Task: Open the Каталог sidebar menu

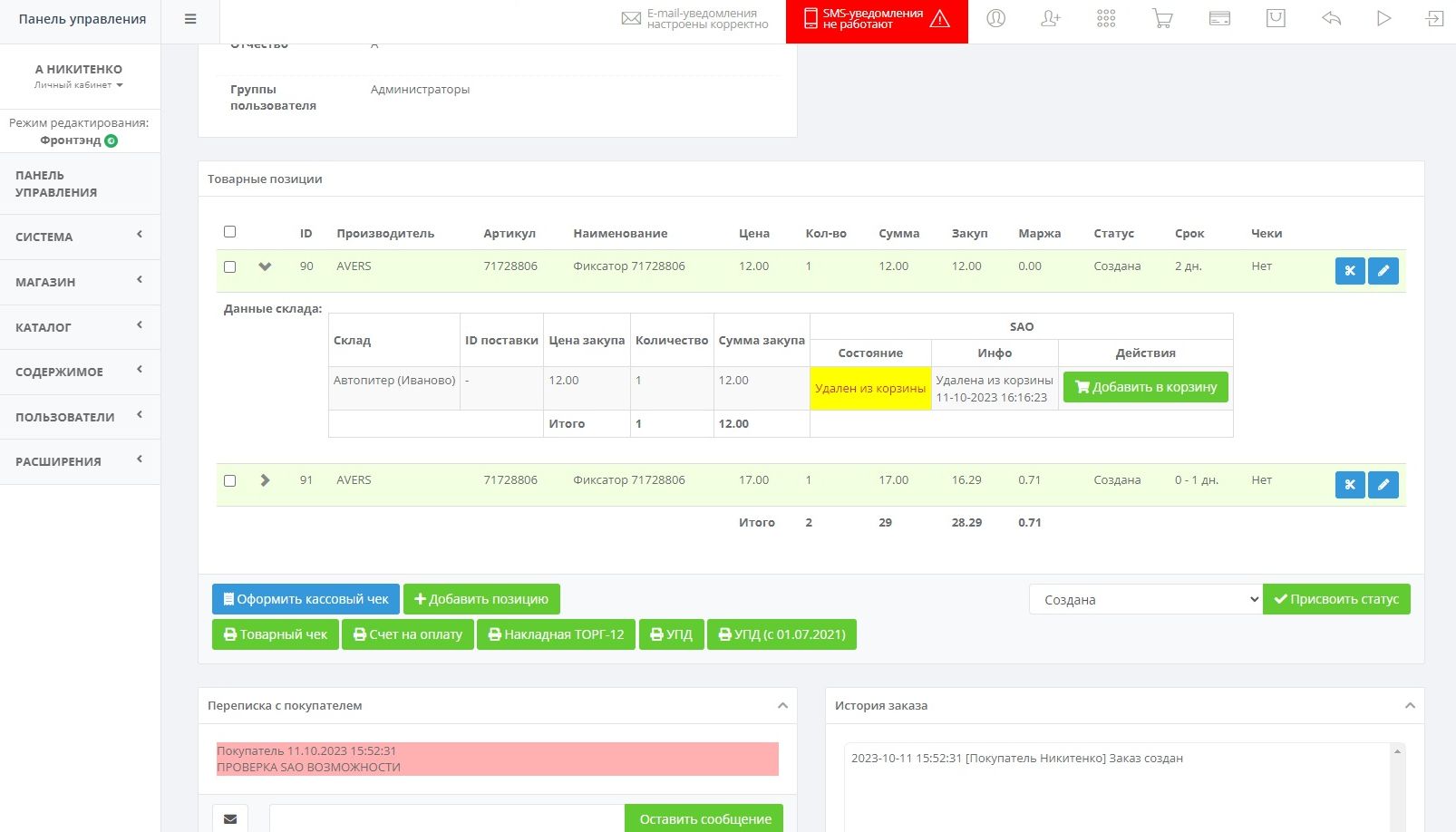Action: click(80, 327)
